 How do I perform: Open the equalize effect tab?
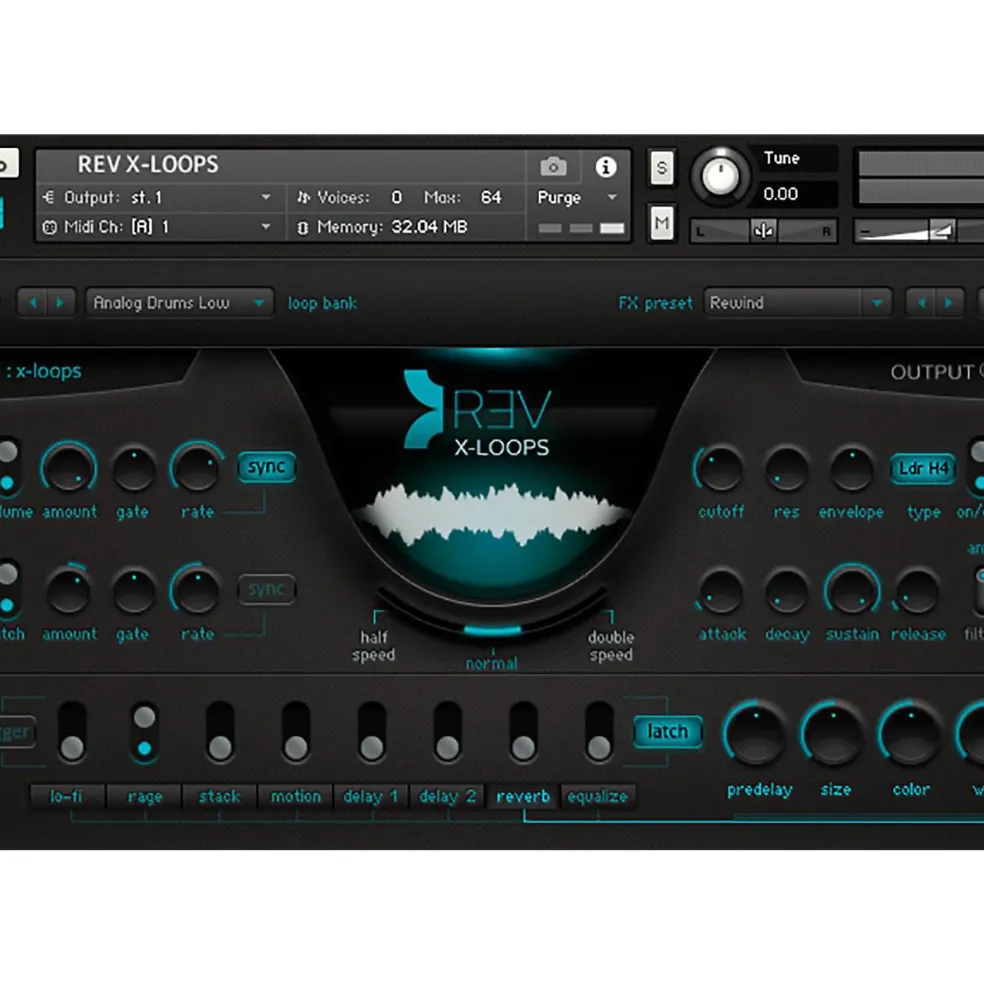pyautogui.click(x=598, y=797)
